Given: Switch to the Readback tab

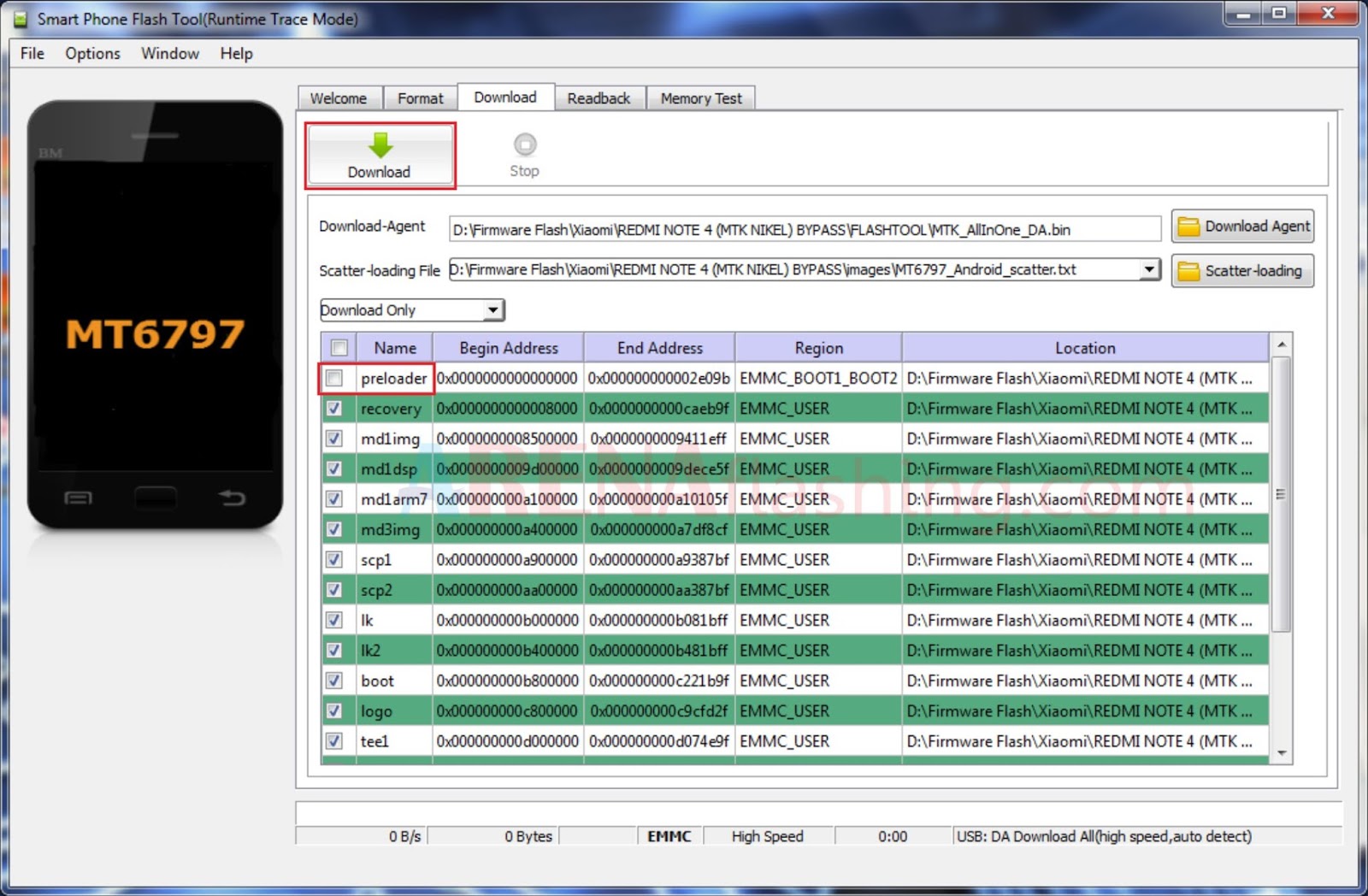Looking at the screenshot, I should (598, 98).
